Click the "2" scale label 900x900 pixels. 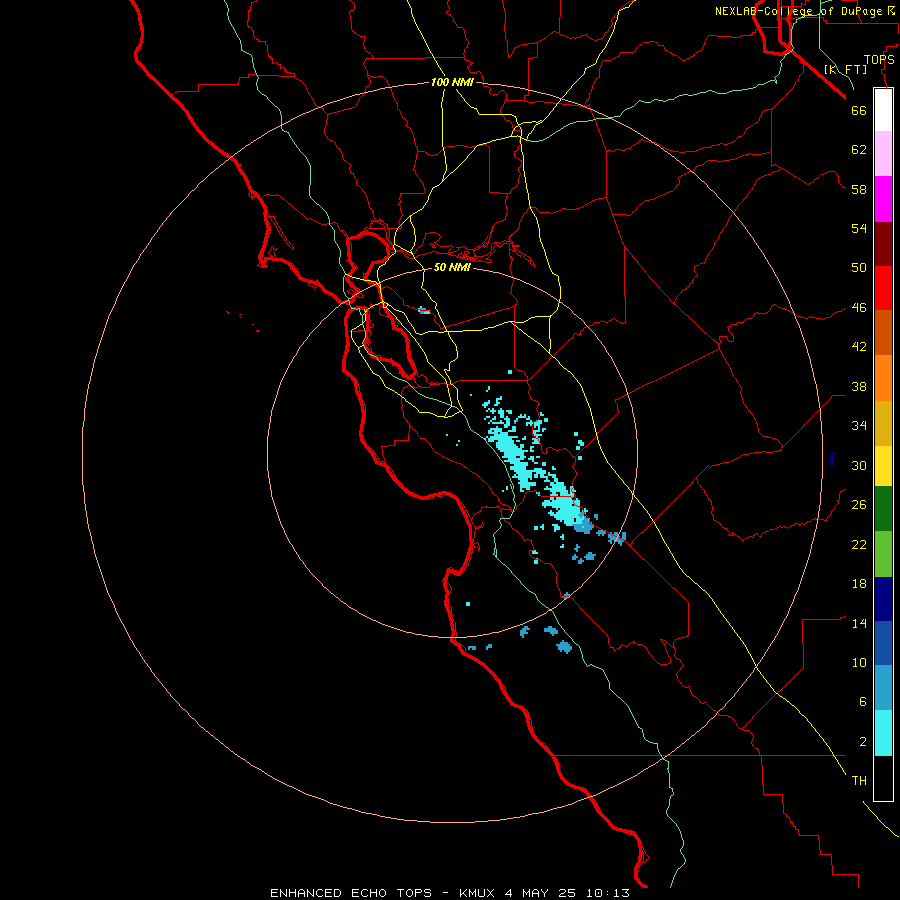click(x=863, y=742)
